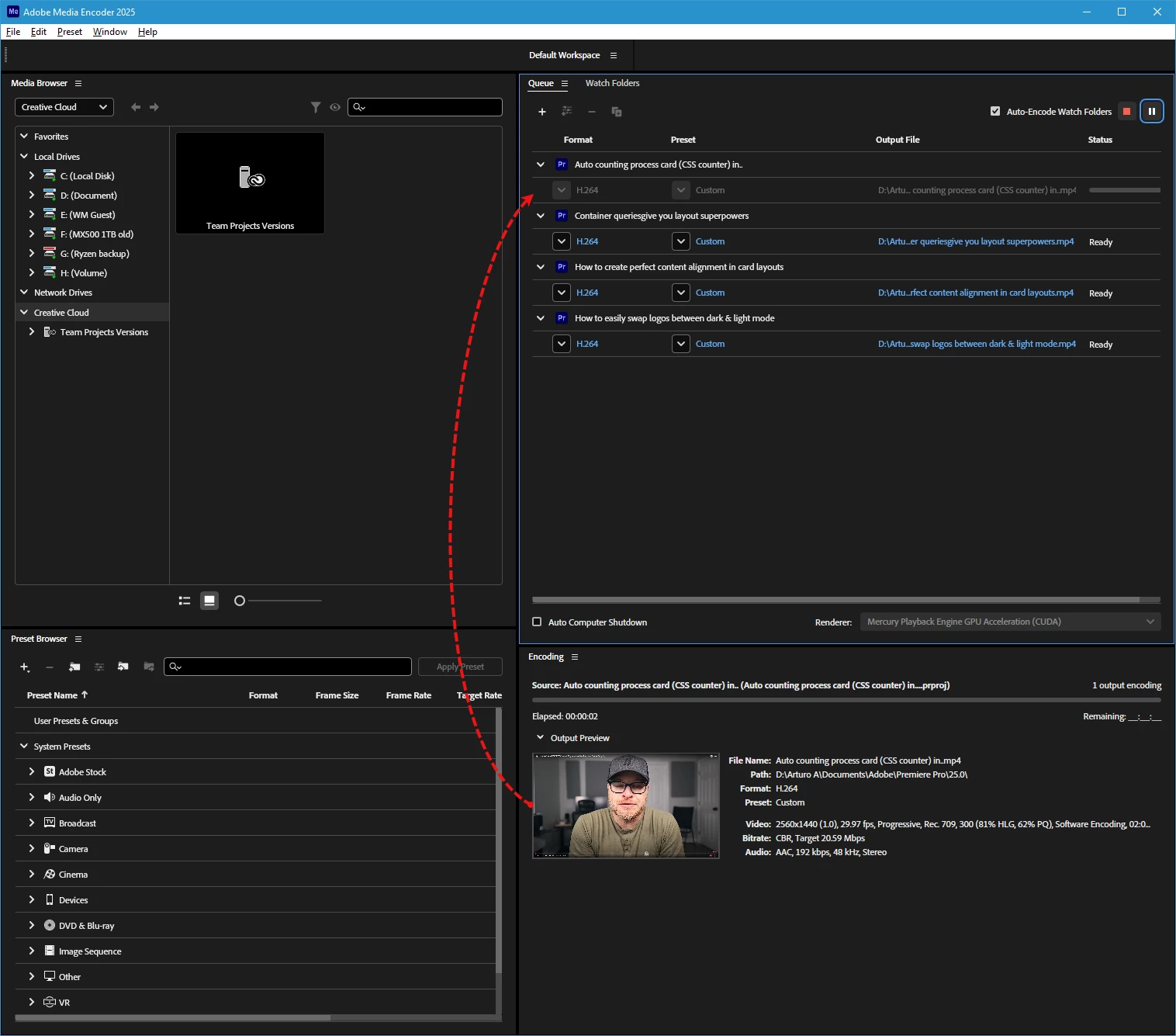Open the File menu
Screen dimensions: 1176x1036
pyautogui.click(x=13, y=32)
